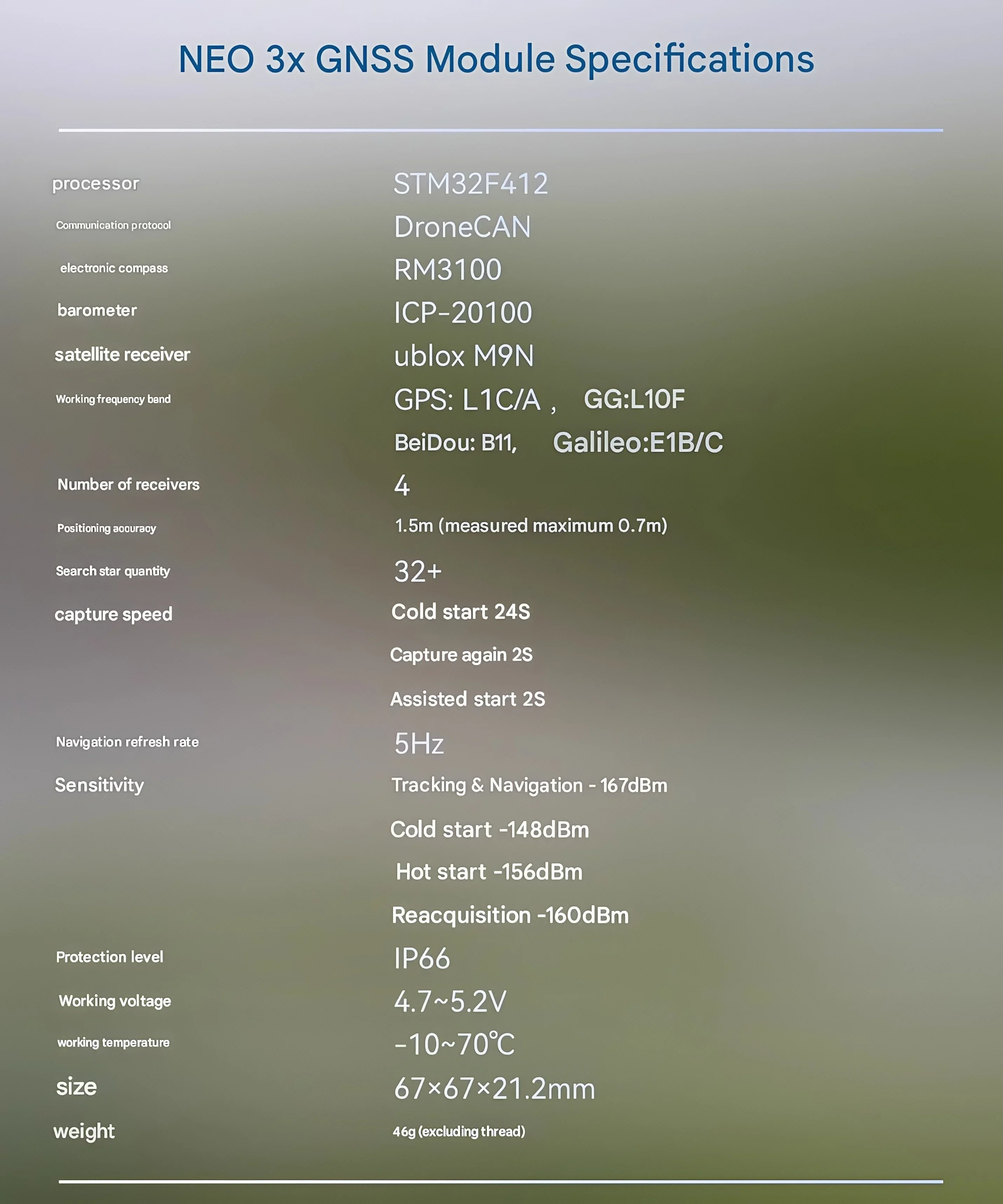The height and width of the screenshot is (1204, 1003).
Task: Select the "electronic compass" label
Action: (x=114, y=268)
